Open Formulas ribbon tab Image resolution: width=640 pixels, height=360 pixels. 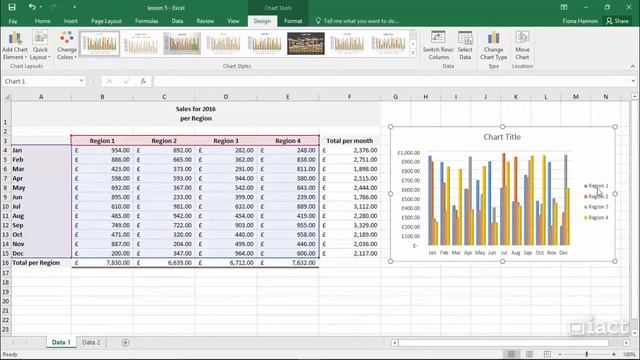coord(147,21)
